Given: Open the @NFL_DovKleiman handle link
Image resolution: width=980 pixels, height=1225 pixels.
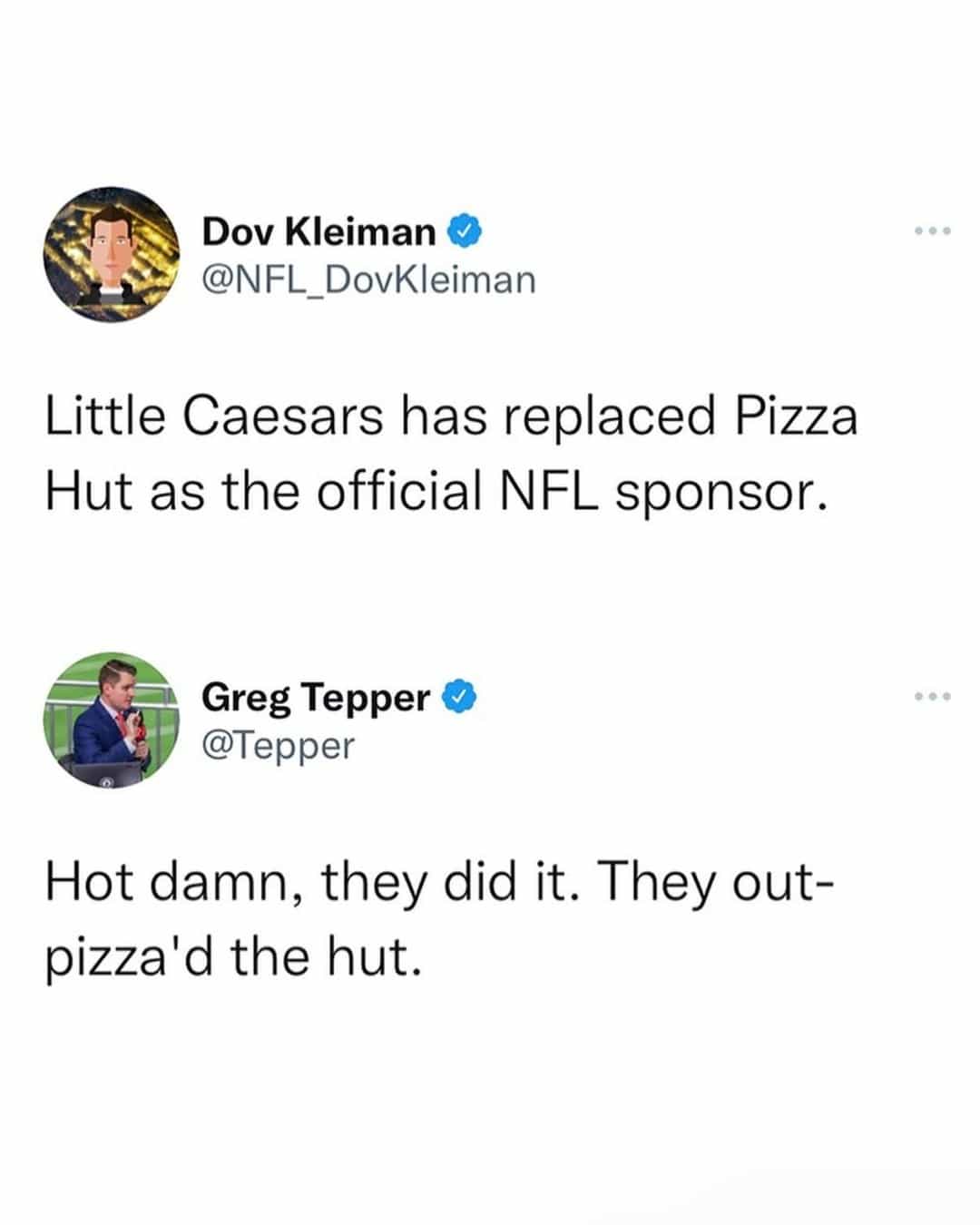Looking at the screenshot, I should pyautogui.click(x=368, y=280).
